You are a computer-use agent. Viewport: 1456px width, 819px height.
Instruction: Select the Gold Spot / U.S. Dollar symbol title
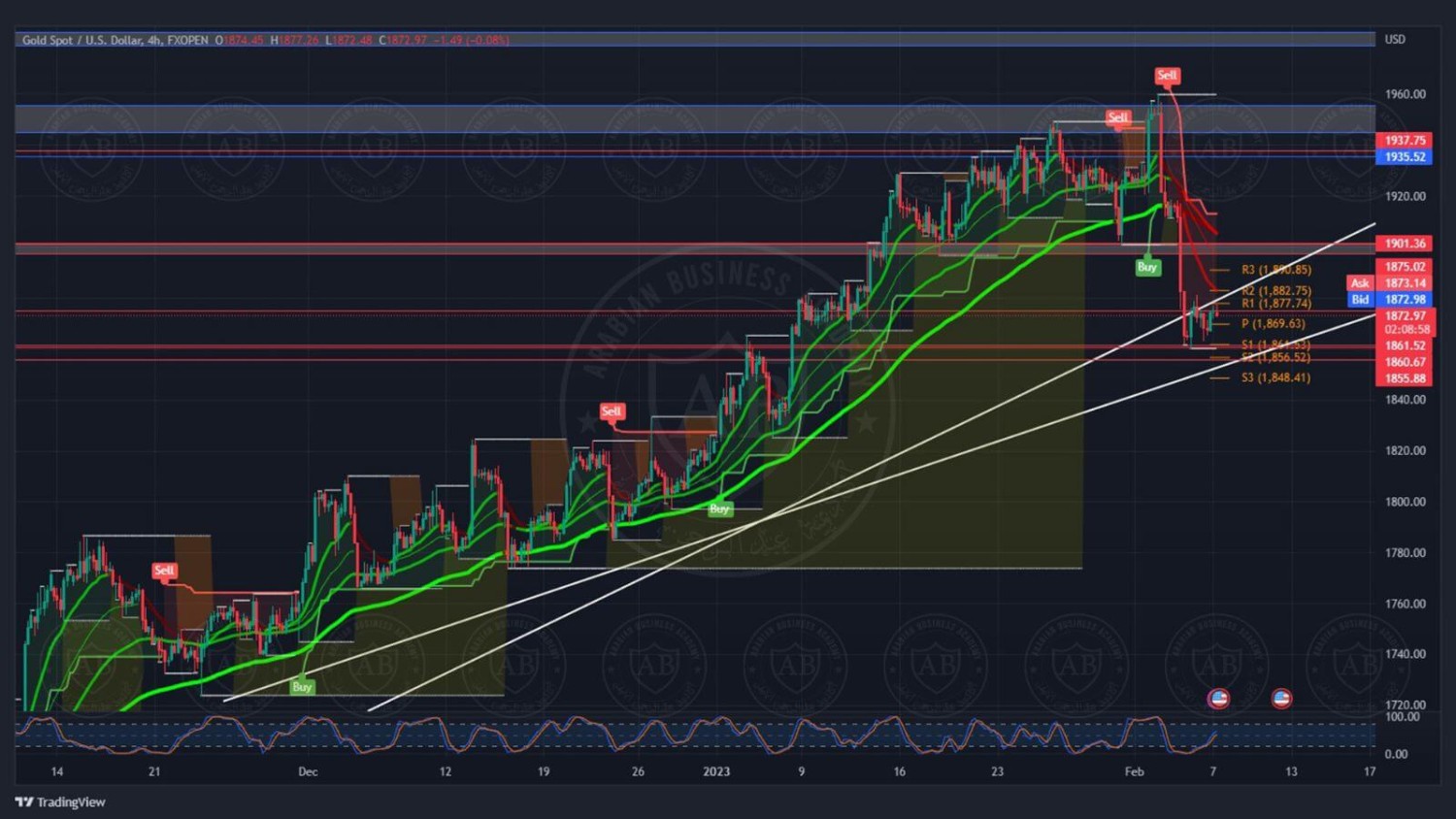(x=83, y=40)
